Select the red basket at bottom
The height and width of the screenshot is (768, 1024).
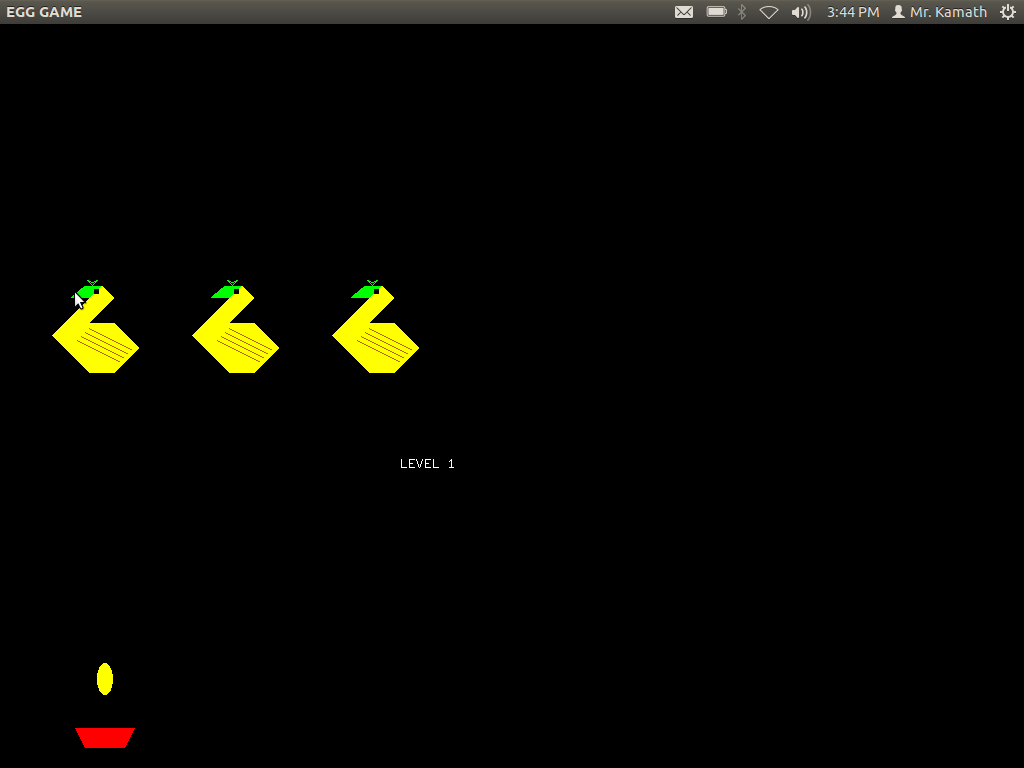[x=104, y=737]
